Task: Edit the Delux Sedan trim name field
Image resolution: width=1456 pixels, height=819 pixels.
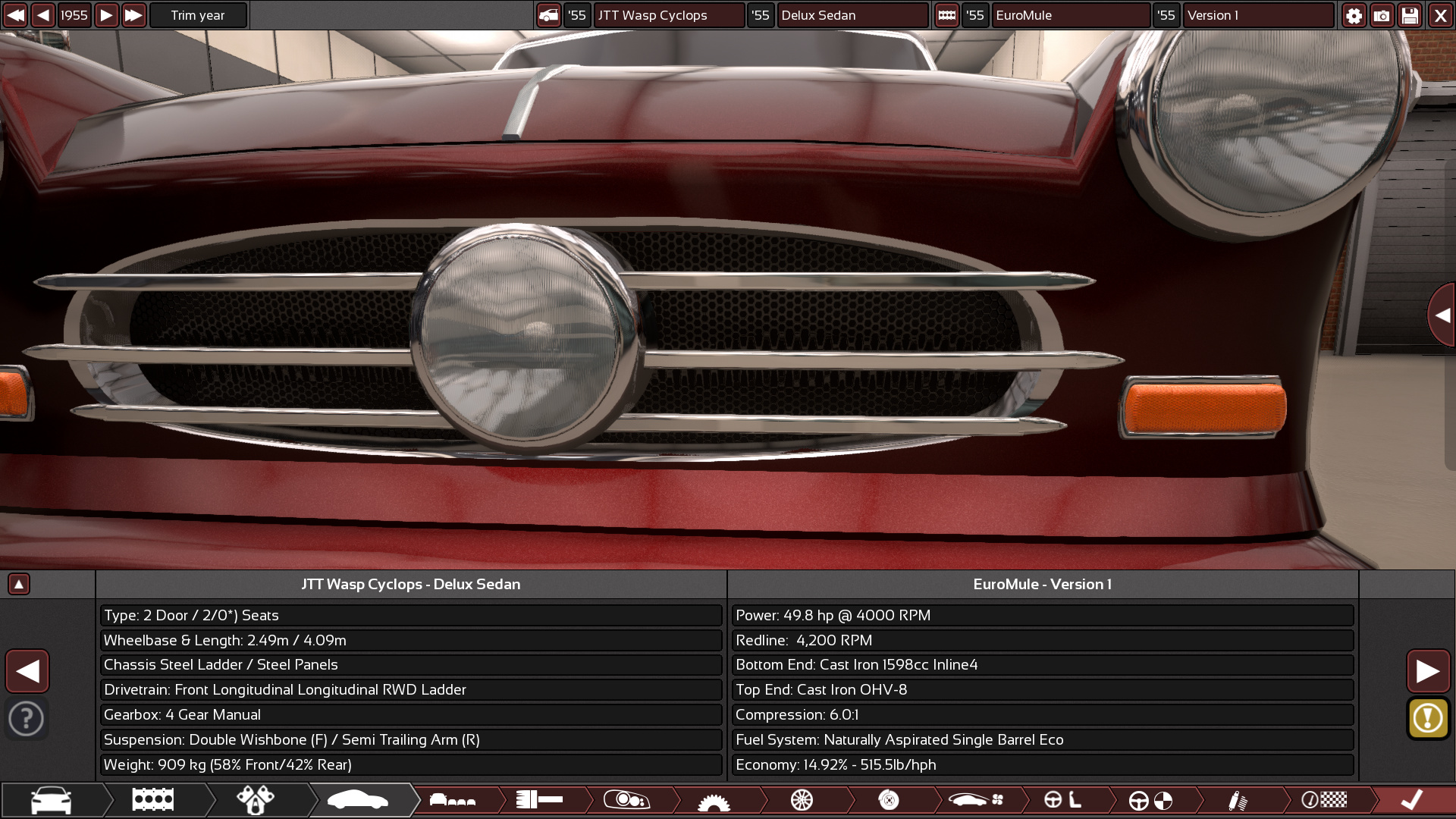Action: (x=851, y=15)
